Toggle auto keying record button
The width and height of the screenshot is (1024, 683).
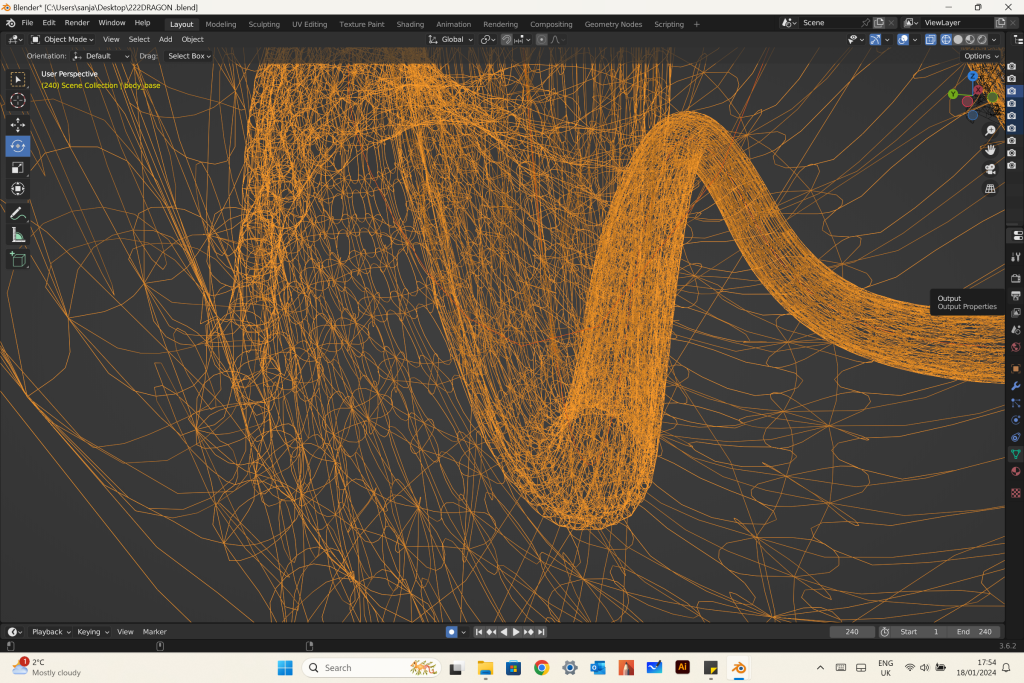click(451, 632)
